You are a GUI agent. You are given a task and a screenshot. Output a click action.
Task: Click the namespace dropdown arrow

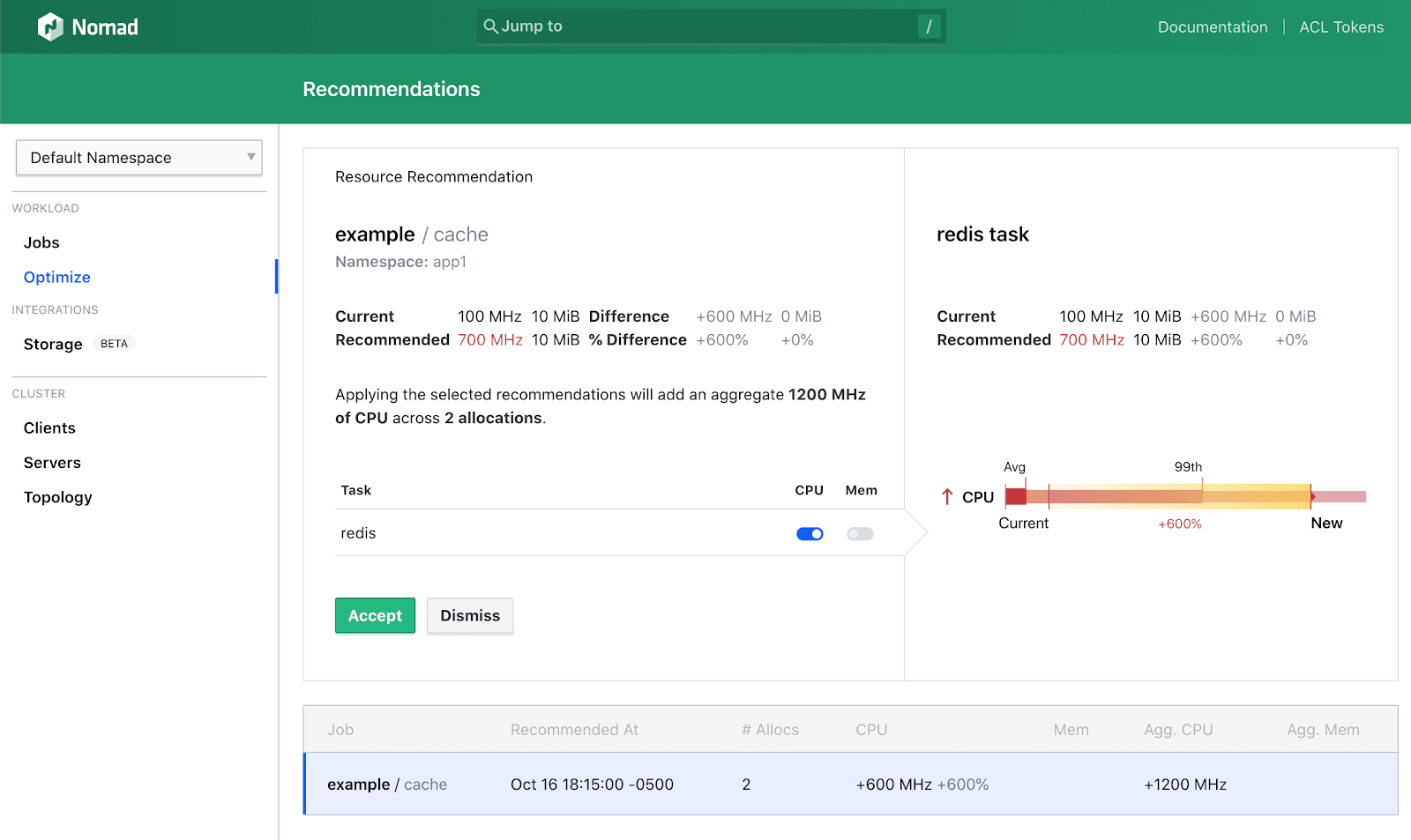[251, 158]
